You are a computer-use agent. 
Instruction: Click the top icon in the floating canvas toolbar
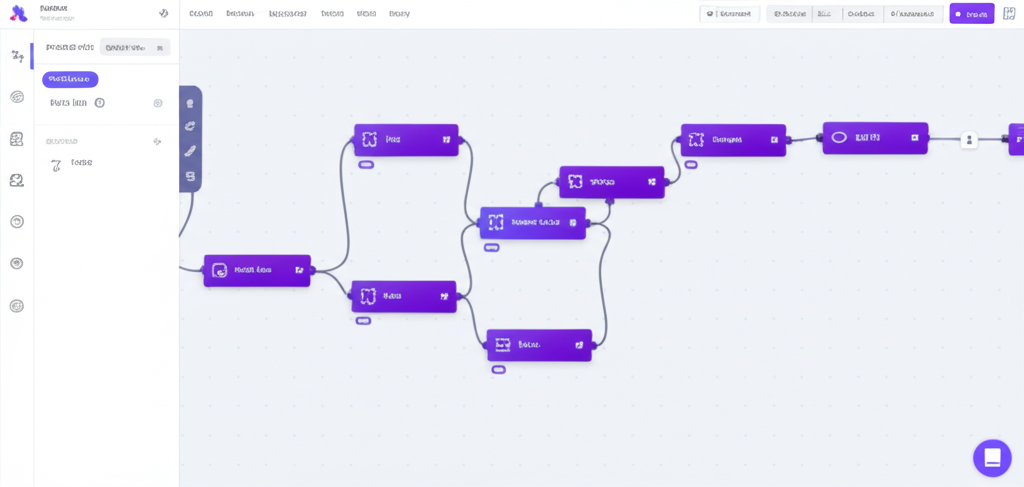click(x=190, y=103)
